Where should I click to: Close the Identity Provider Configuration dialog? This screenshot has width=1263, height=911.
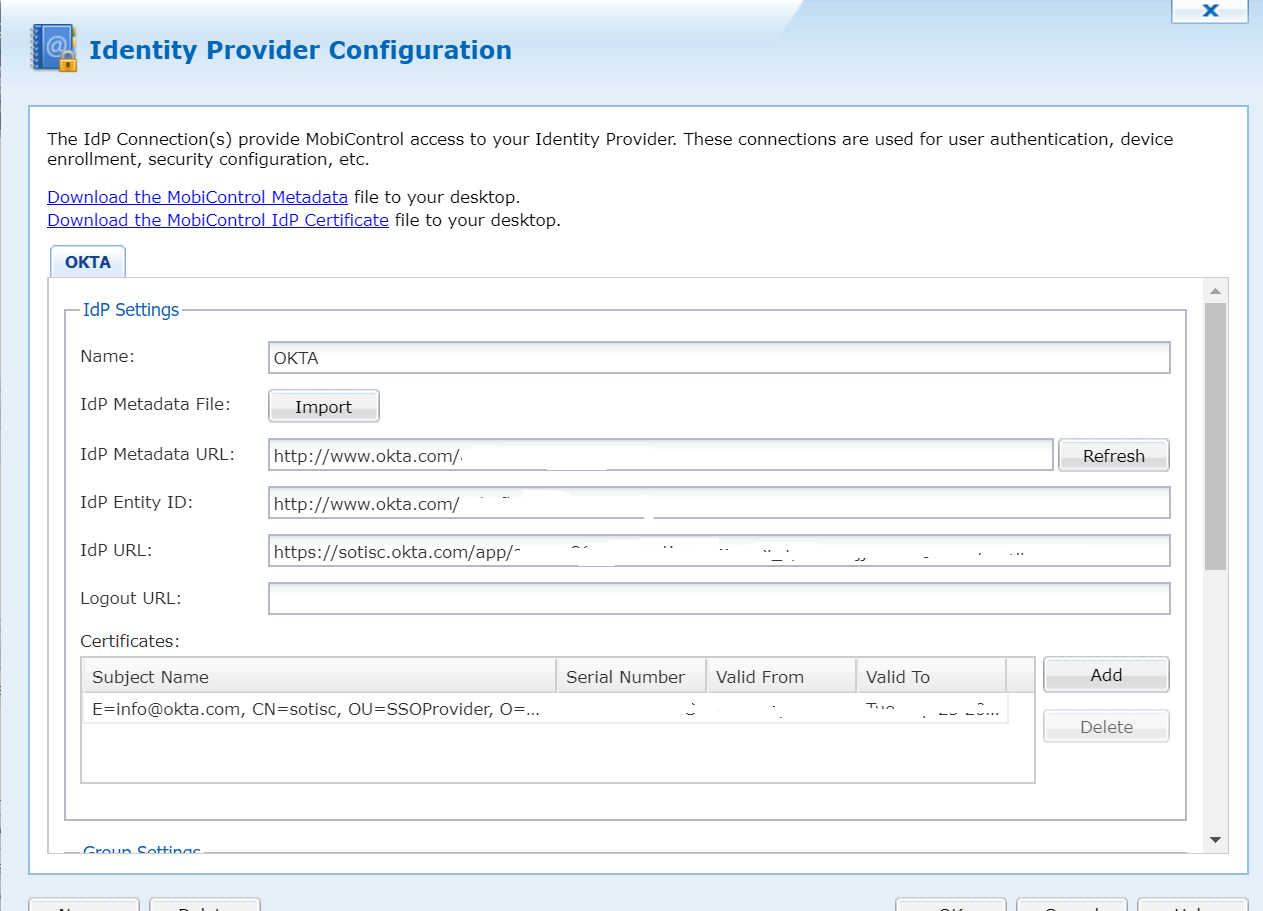click(x=1210, y=11)
